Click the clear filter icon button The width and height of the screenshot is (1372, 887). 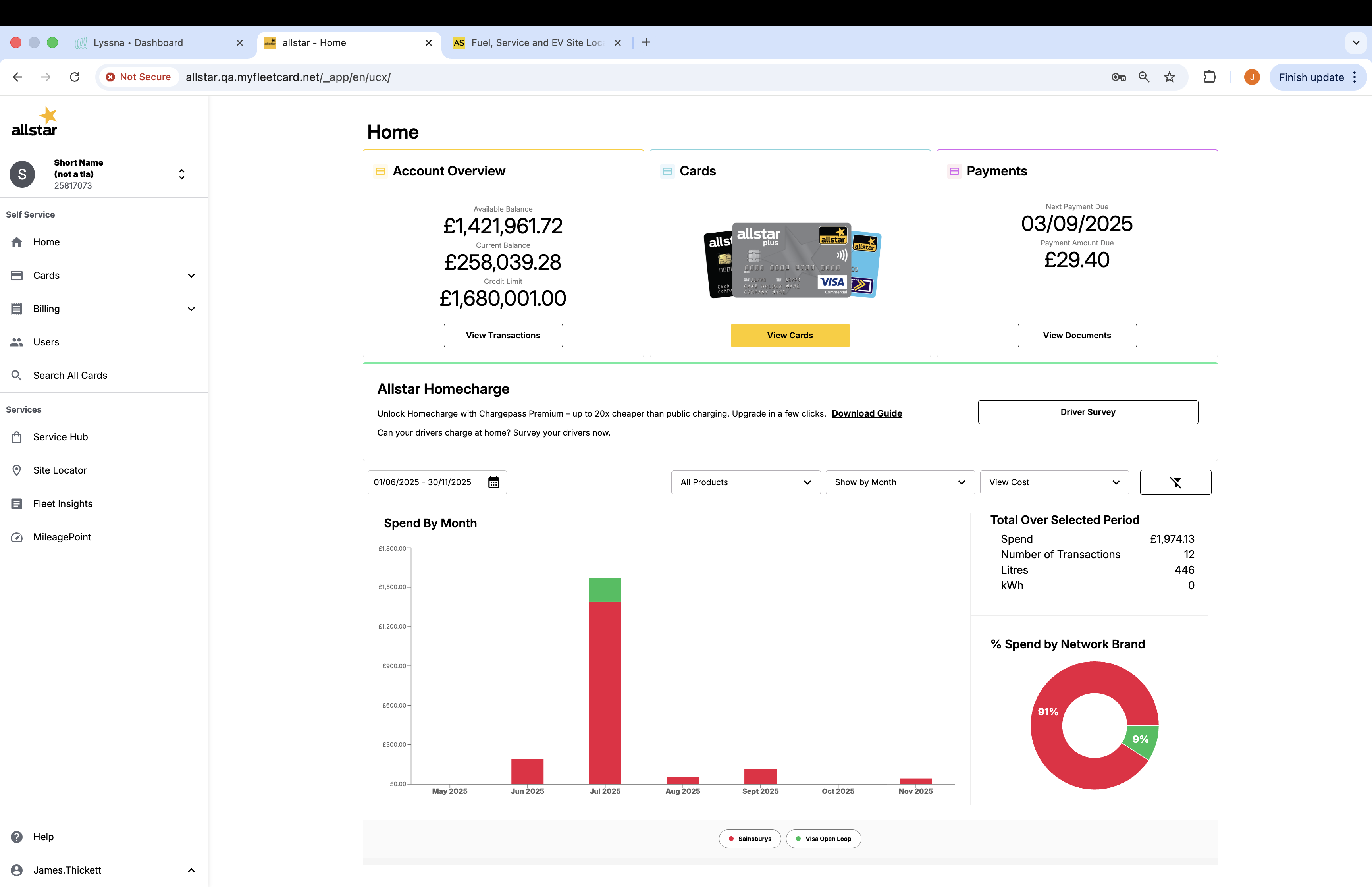[1175, 482]
